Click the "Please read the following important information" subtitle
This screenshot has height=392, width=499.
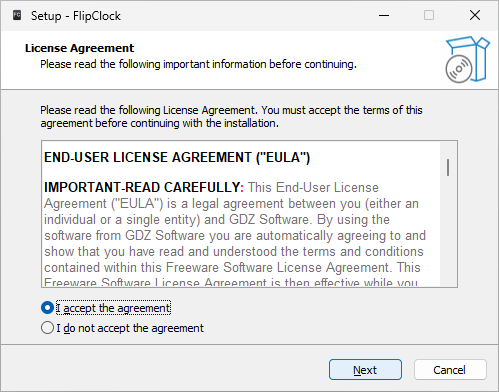[198, 64]
